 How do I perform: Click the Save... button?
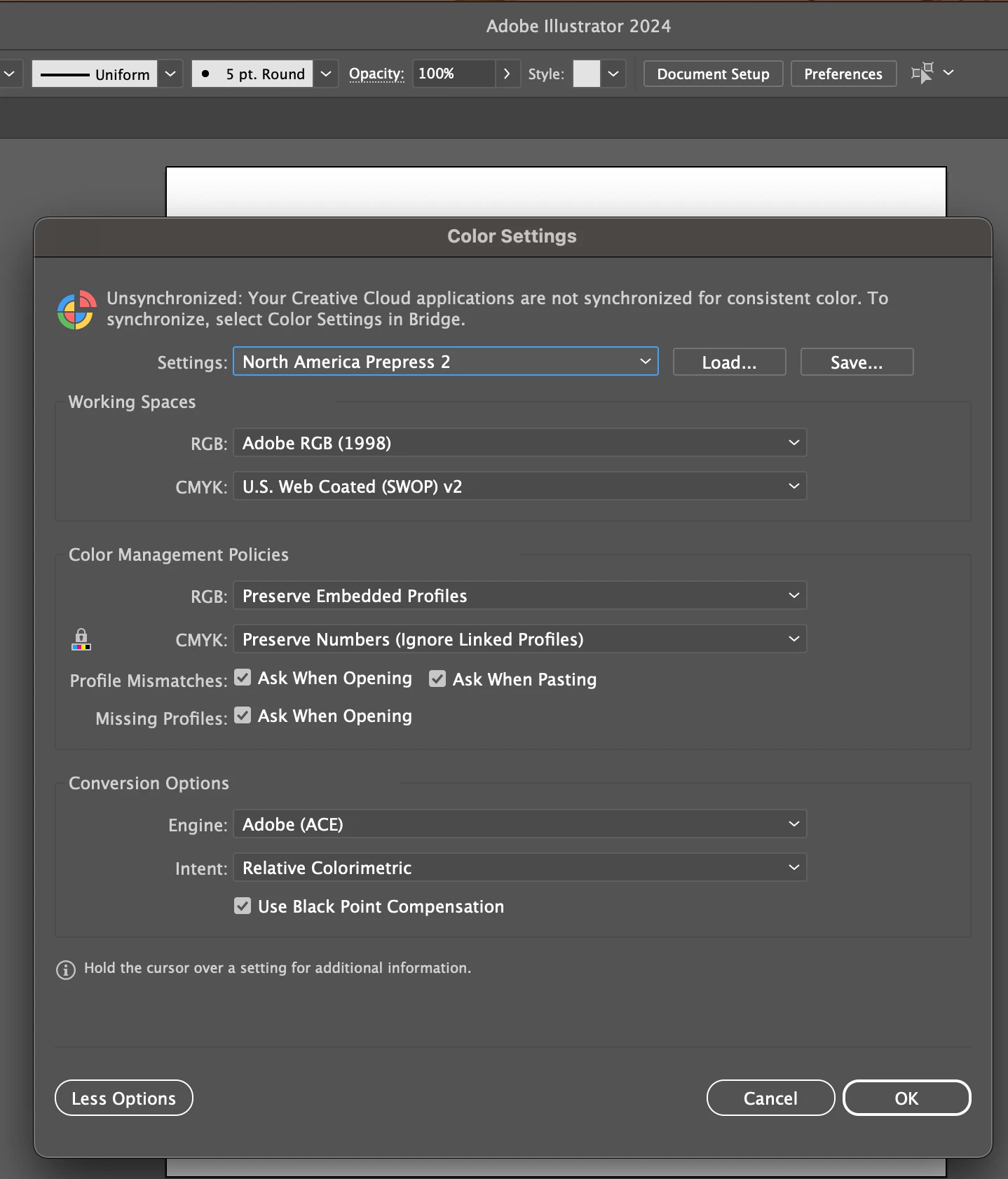(857, 362)
